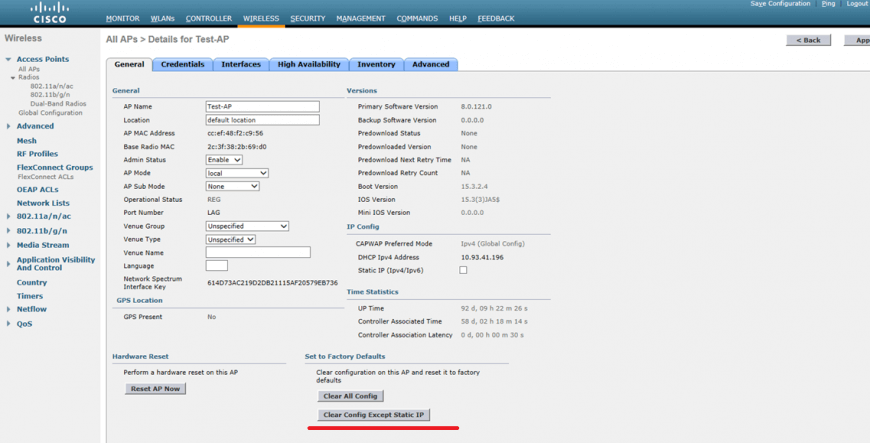Image resolution: width=870 pixels, height=443 pixels.
Task: Switch to the Advanced tab
Action: pyautogui.click(x=431, y=64)
